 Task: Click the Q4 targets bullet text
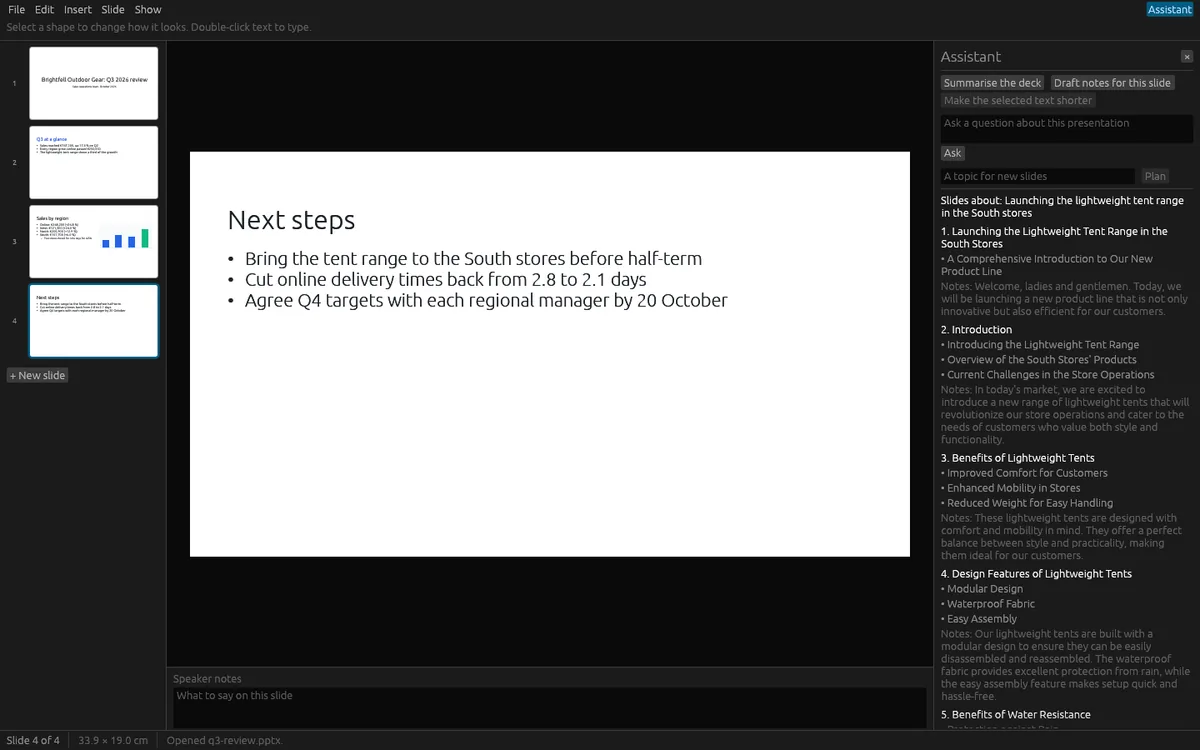486,300
